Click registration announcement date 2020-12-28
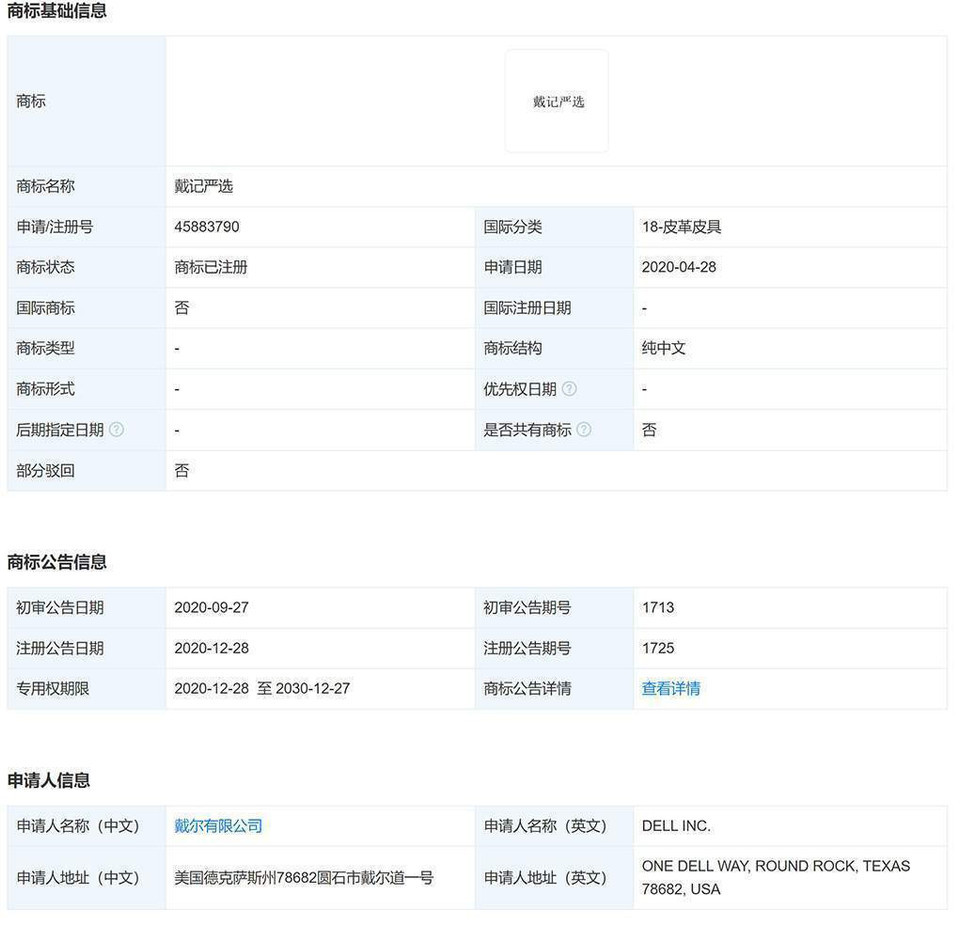Viewport: 960px width, 941px height. coord(211,648)
